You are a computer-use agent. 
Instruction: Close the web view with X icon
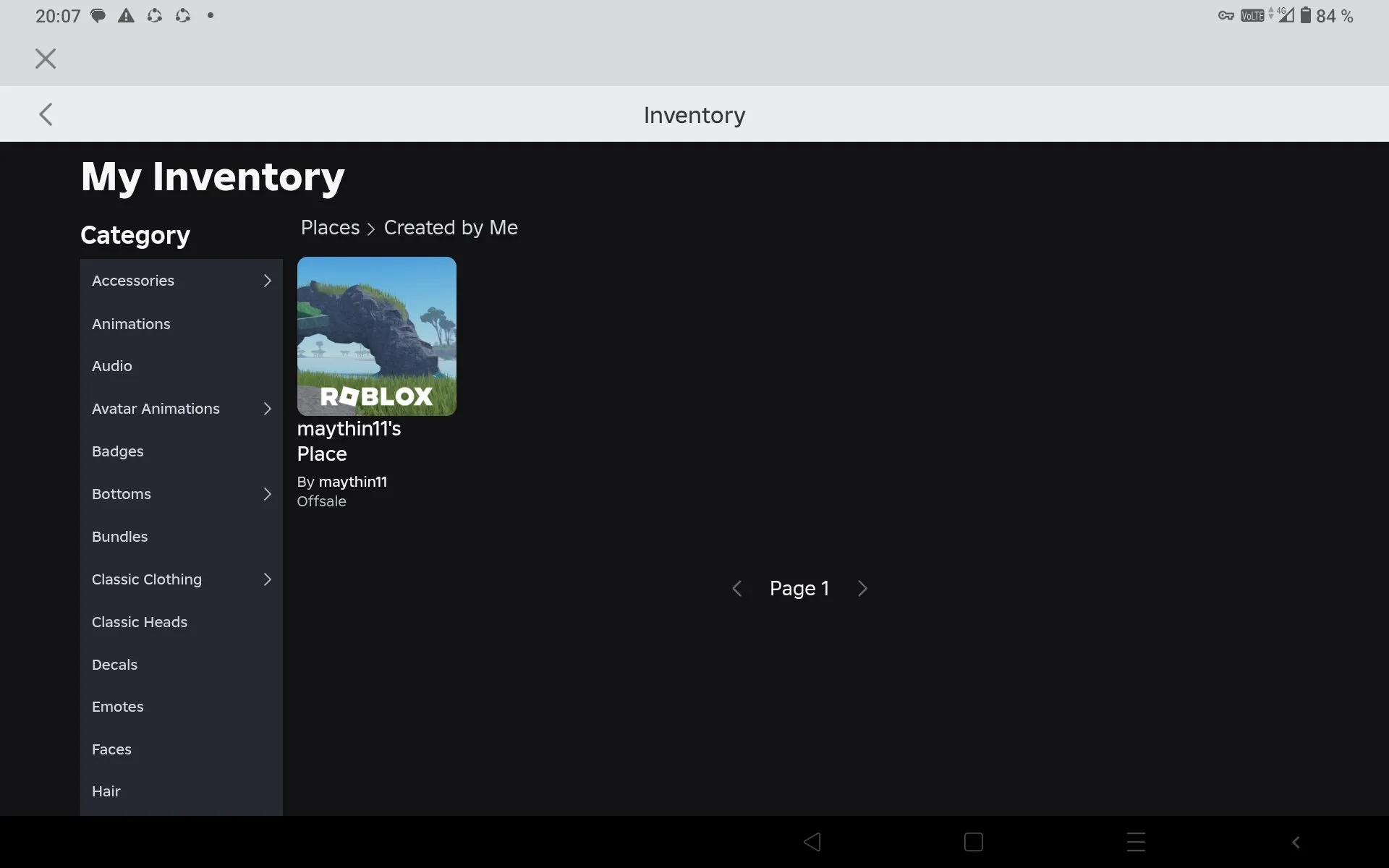click(46, 59)
